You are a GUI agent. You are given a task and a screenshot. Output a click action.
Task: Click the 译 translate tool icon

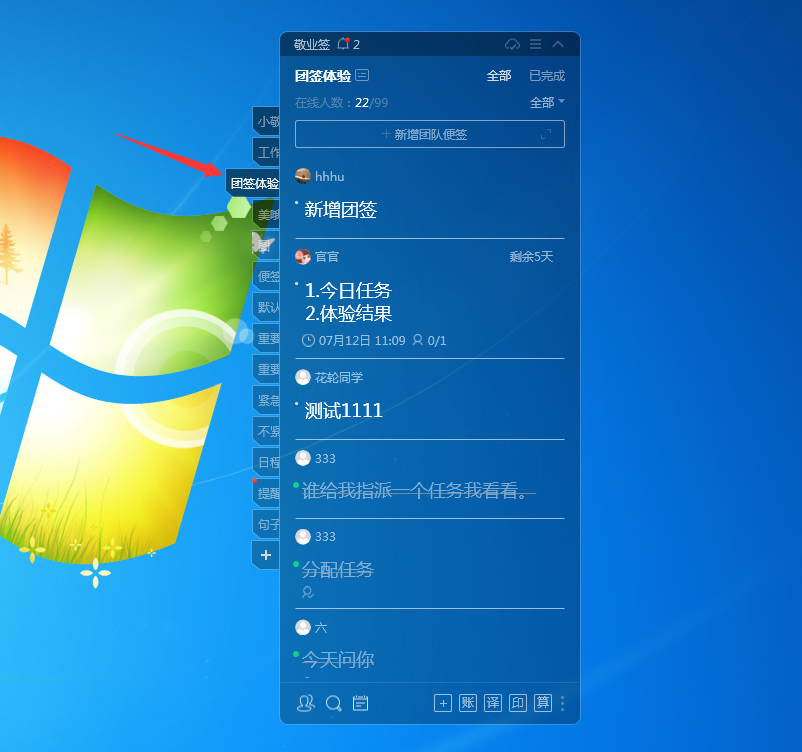[x=493, y=703]
